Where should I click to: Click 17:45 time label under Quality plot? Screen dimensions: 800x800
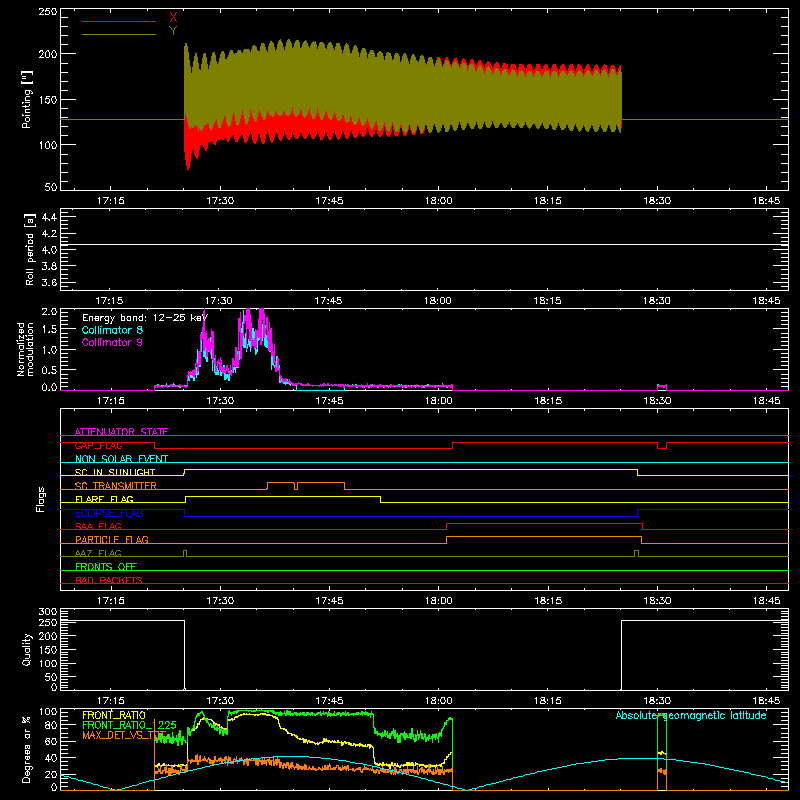pos(329,701)
